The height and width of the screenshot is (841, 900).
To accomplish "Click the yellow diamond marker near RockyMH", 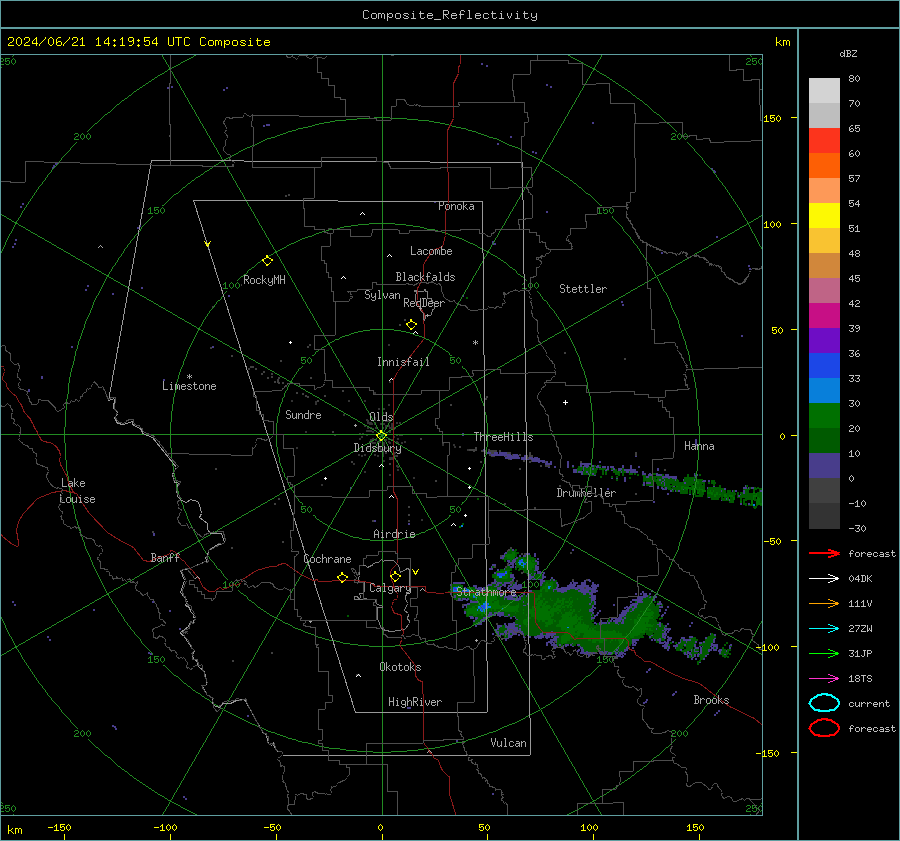I will click(267, 261).
